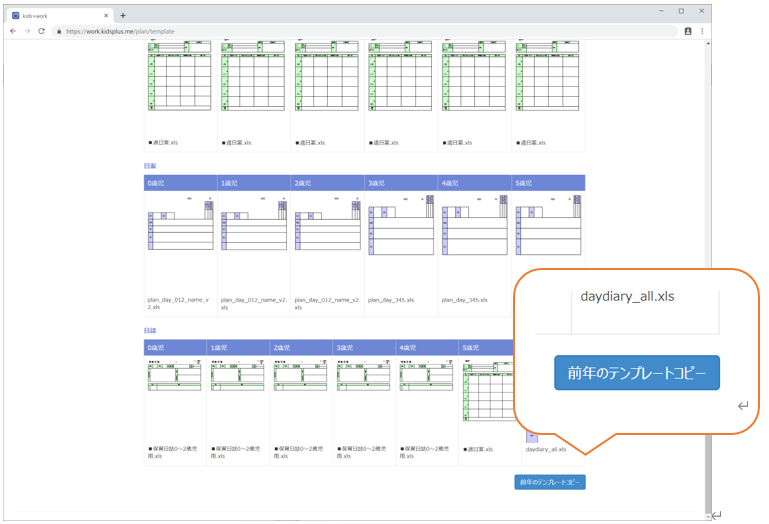Viewport: 769px width, 524px height.
Task: Open the 2歳児 template thumbnail under 日誌
Action: pyautogui.click(x=300, y=375)
